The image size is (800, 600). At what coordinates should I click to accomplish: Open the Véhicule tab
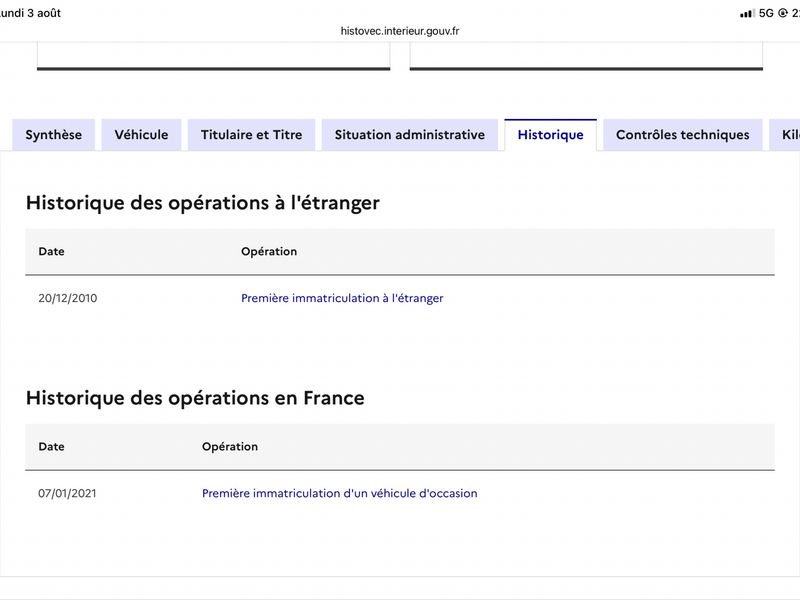(141, 135)
